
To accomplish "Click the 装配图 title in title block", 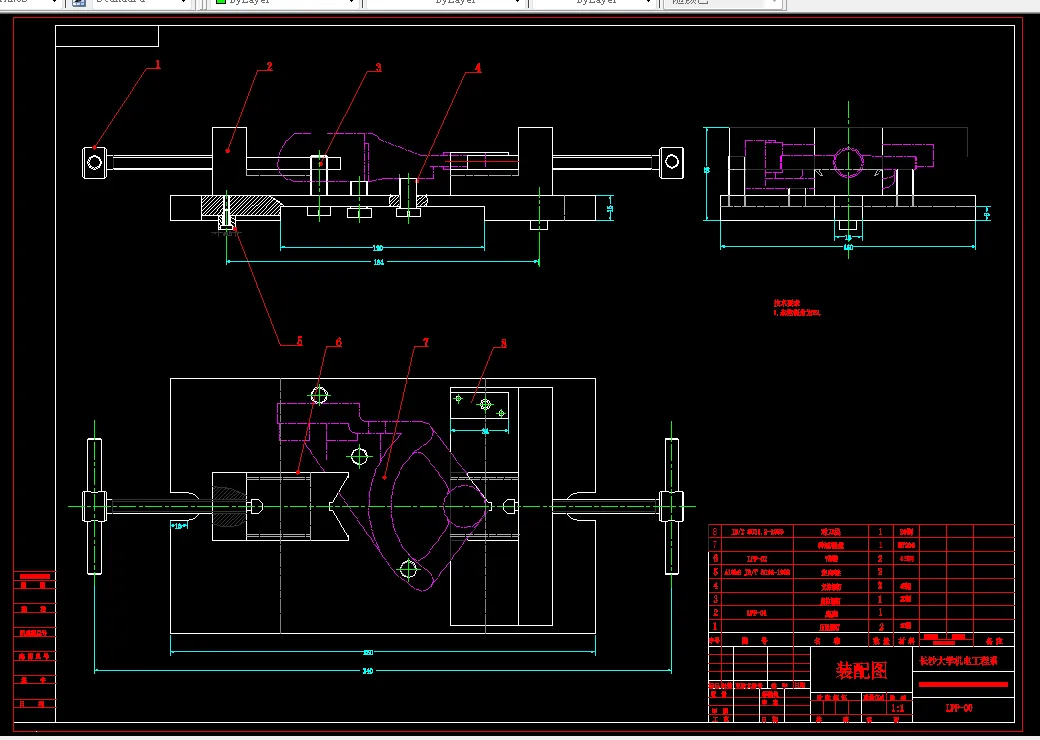I will (x=861, y=670).
